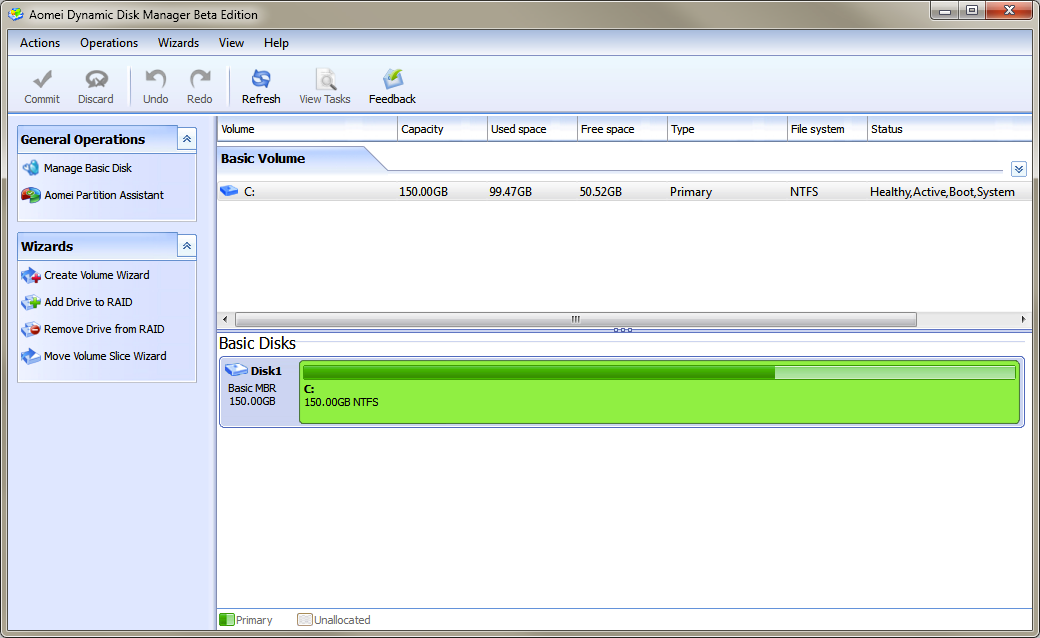1040x638 pixels.
Task: Click Primary green legend swatch
Action: tap(227, 619)
